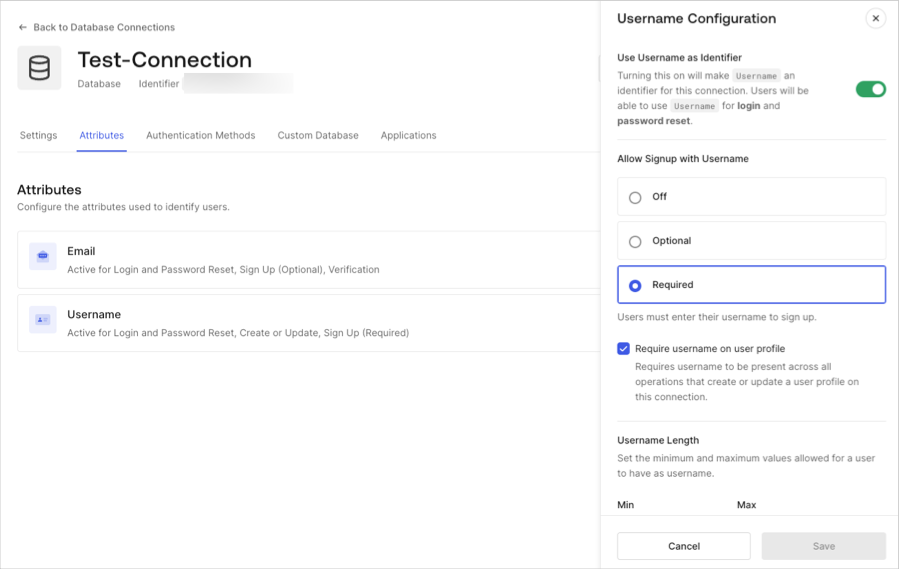
Task: Click the Test-Connection title
Action: pyautogui.click(x=165, y=60)
